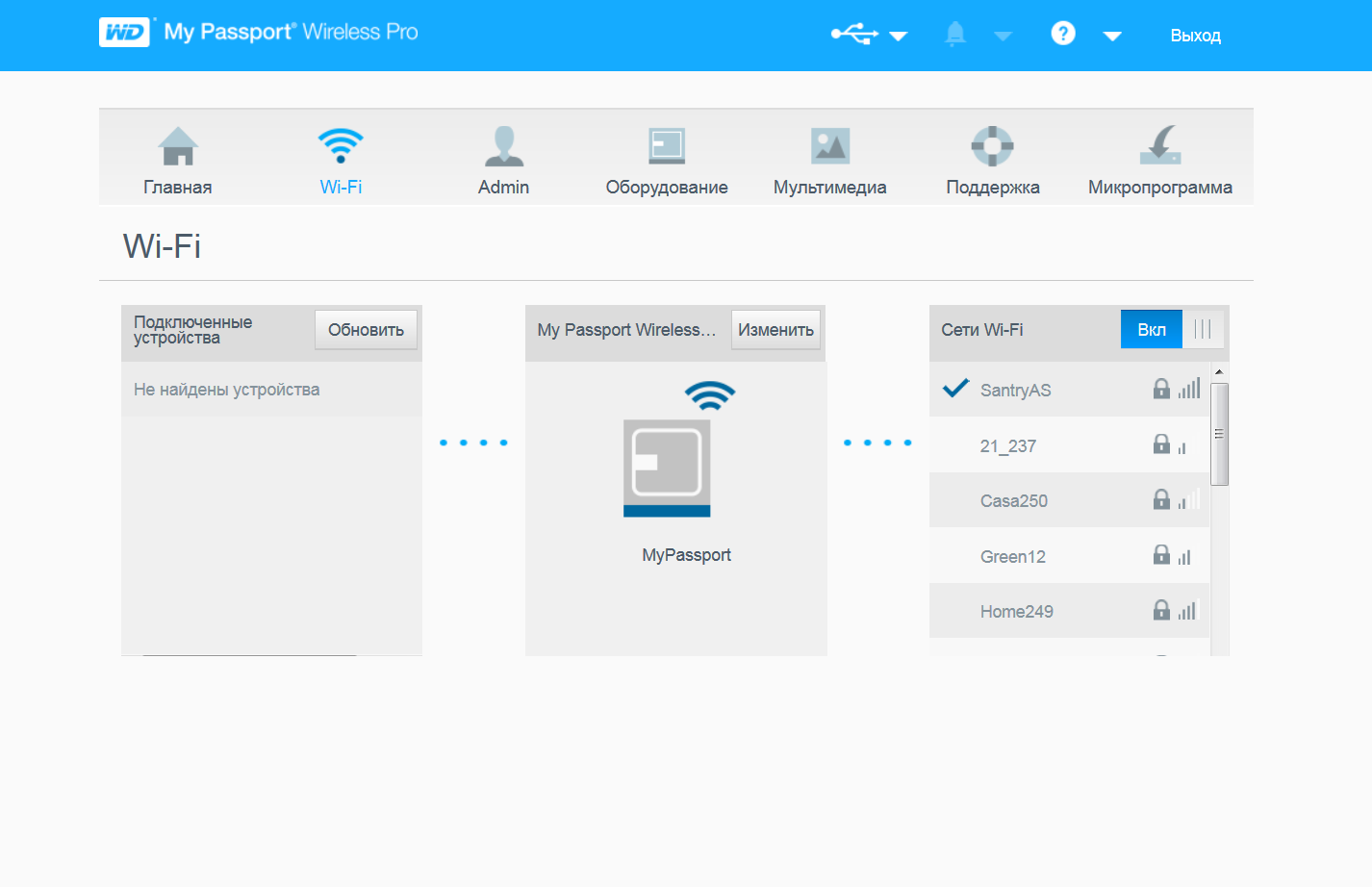Click the Выход logout link

(1195, 36)
